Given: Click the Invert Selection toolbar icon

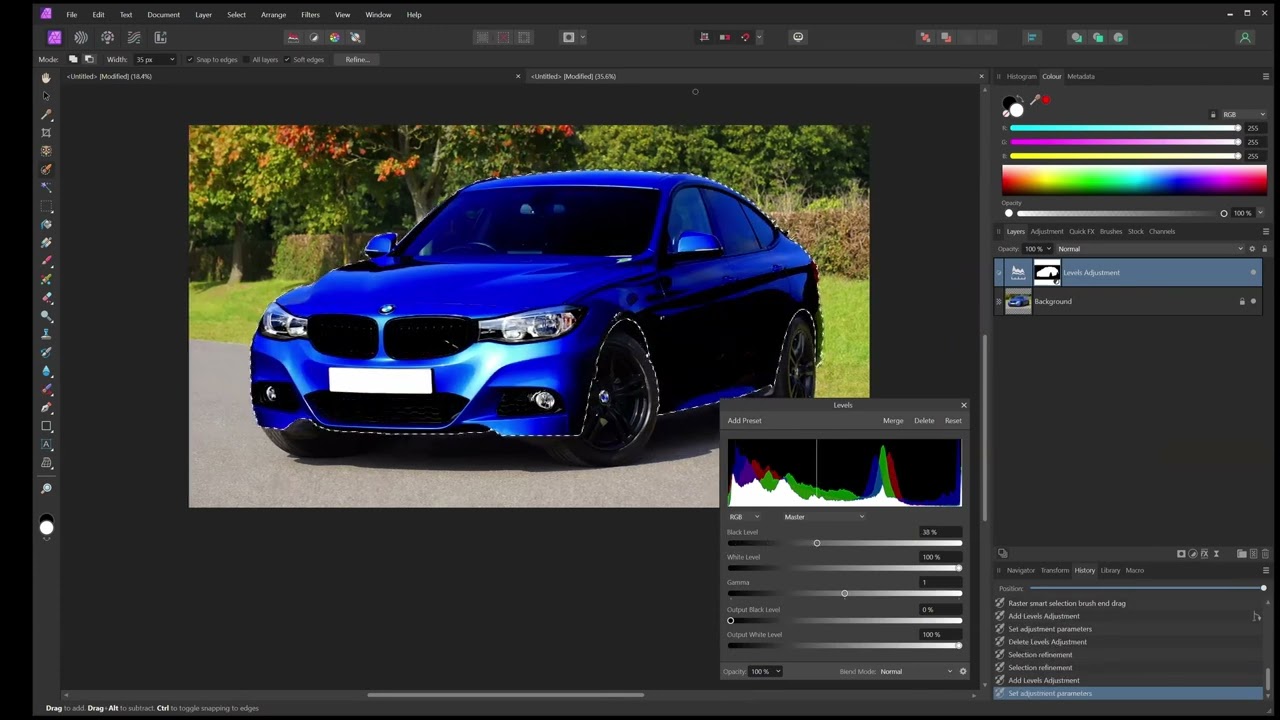Looking at the screenshot, I should click(x=524, y=37).
